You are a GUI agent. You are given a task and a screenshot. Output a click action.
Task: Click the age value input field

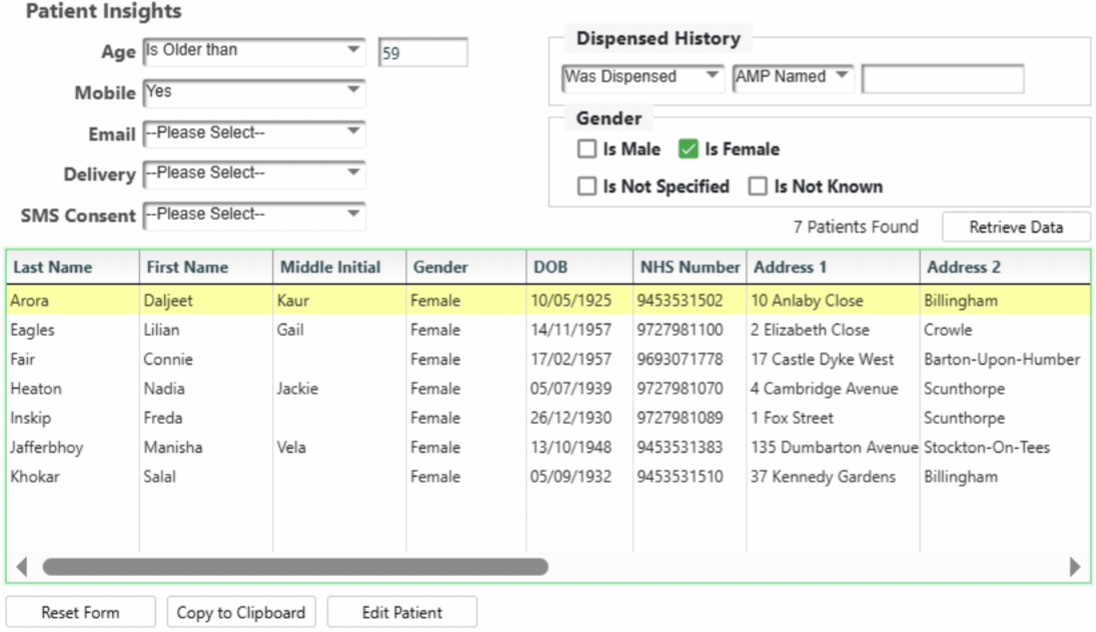tap(422, 54)
